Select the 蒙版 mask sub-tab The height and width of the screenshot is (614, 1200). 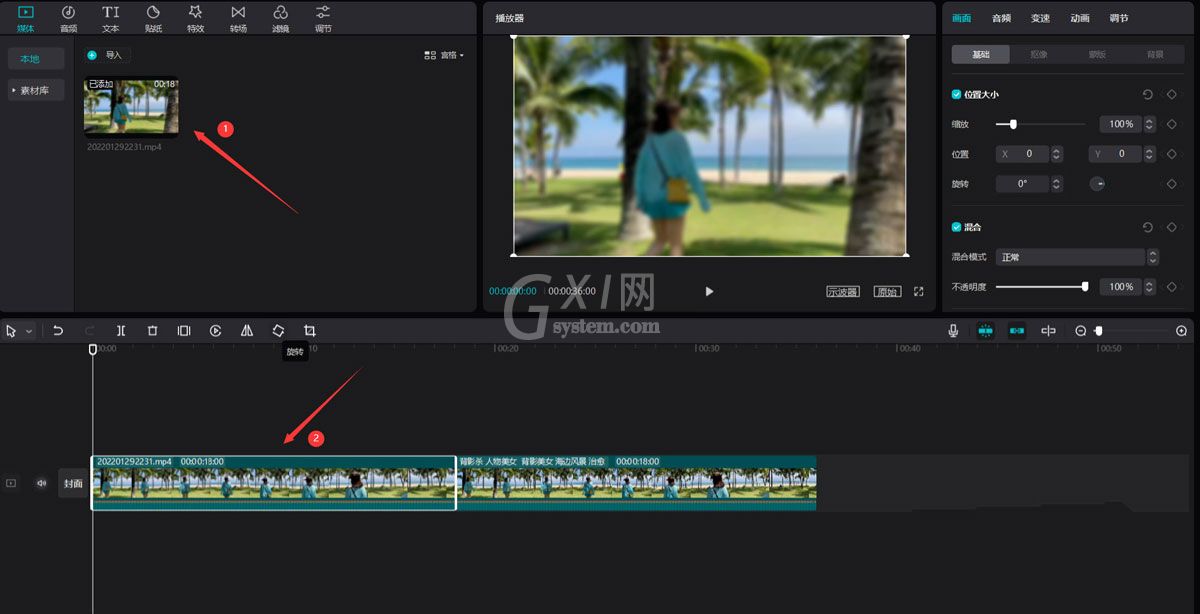(x=1097, y=54)
